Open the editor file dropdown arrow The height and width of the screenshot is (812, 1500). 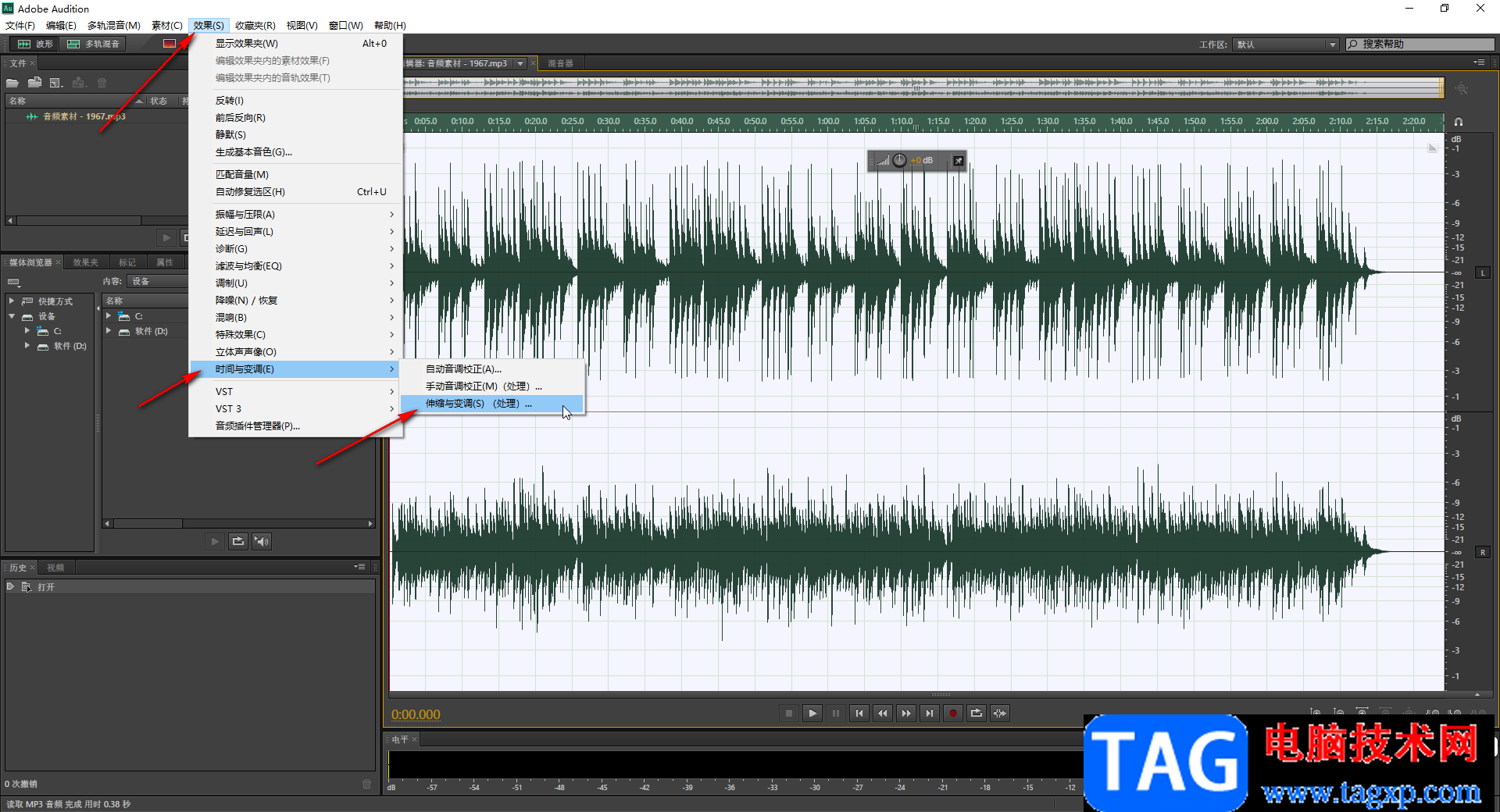tap(520, 63)
